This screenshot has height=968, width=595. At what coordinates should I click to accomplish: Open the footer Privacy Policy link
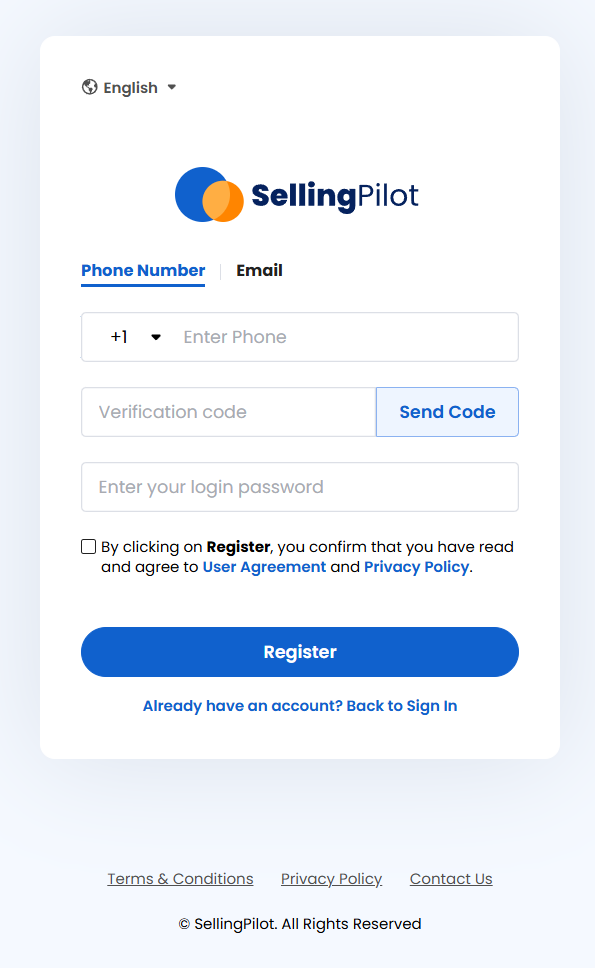pos(331,878)
